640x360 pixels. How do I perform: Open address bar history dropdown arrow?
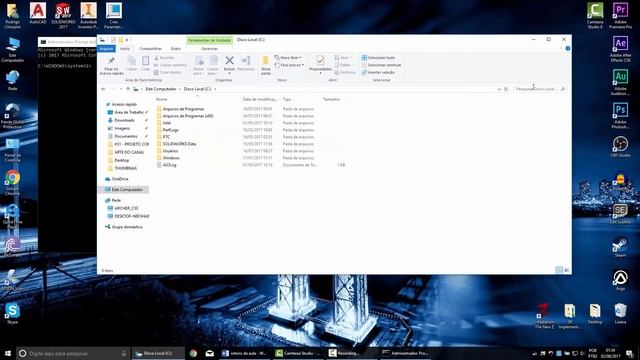[499, 89]
